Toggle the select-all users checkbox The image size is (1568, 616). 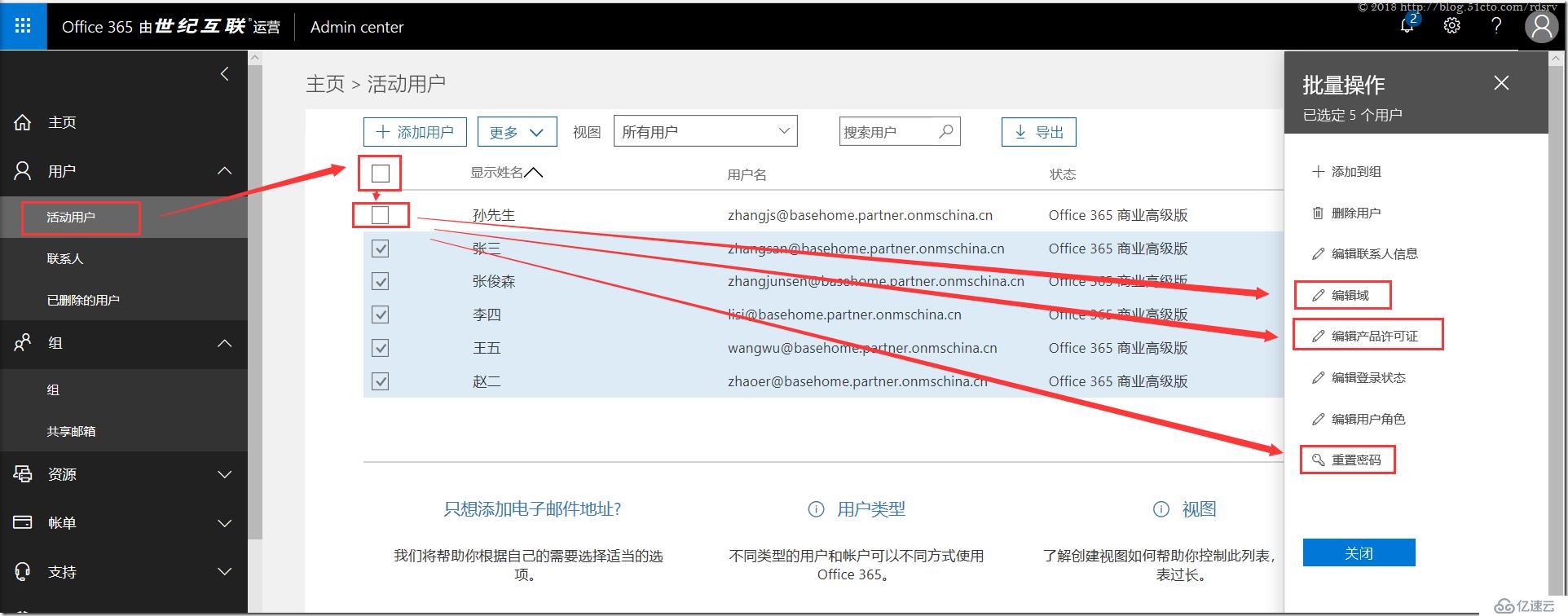[381, 173]
